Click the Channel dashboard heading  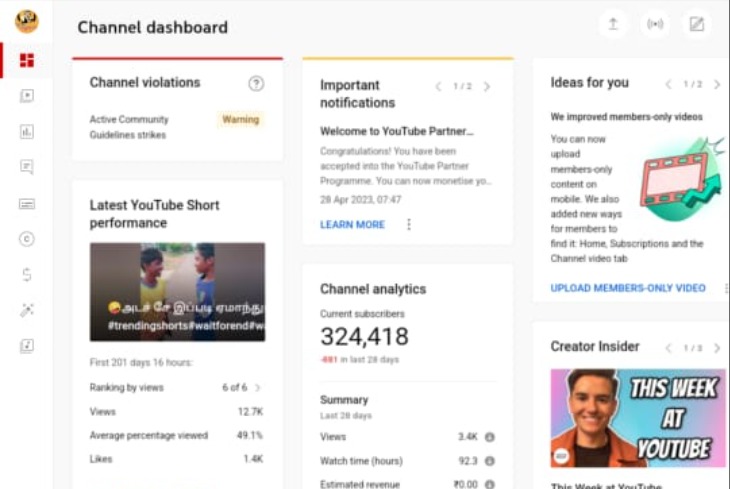(x=153, y=27)
